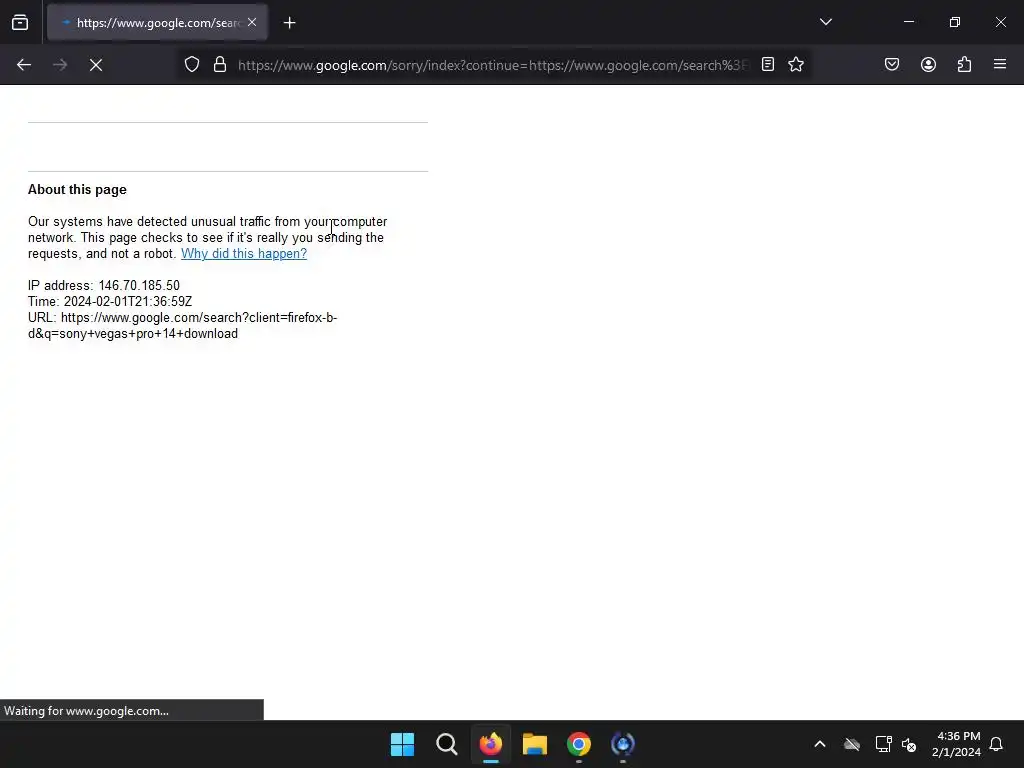Restore down the Firefox window
This screenshot has height=768, width=1024.
click(954, 22)
